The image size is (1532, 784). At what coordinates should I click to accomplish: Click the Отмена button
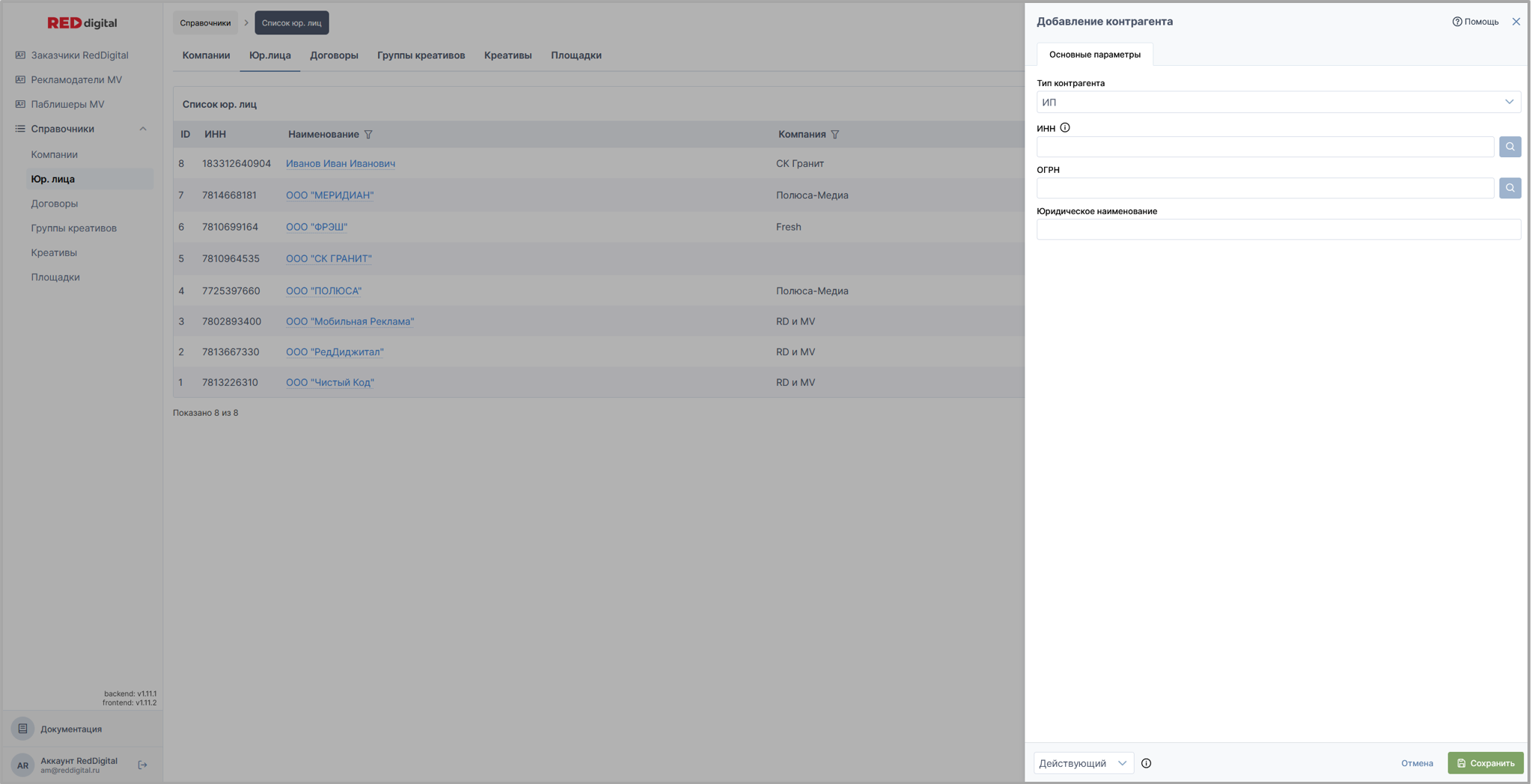pyautogui.click(x=1417, y=763)
